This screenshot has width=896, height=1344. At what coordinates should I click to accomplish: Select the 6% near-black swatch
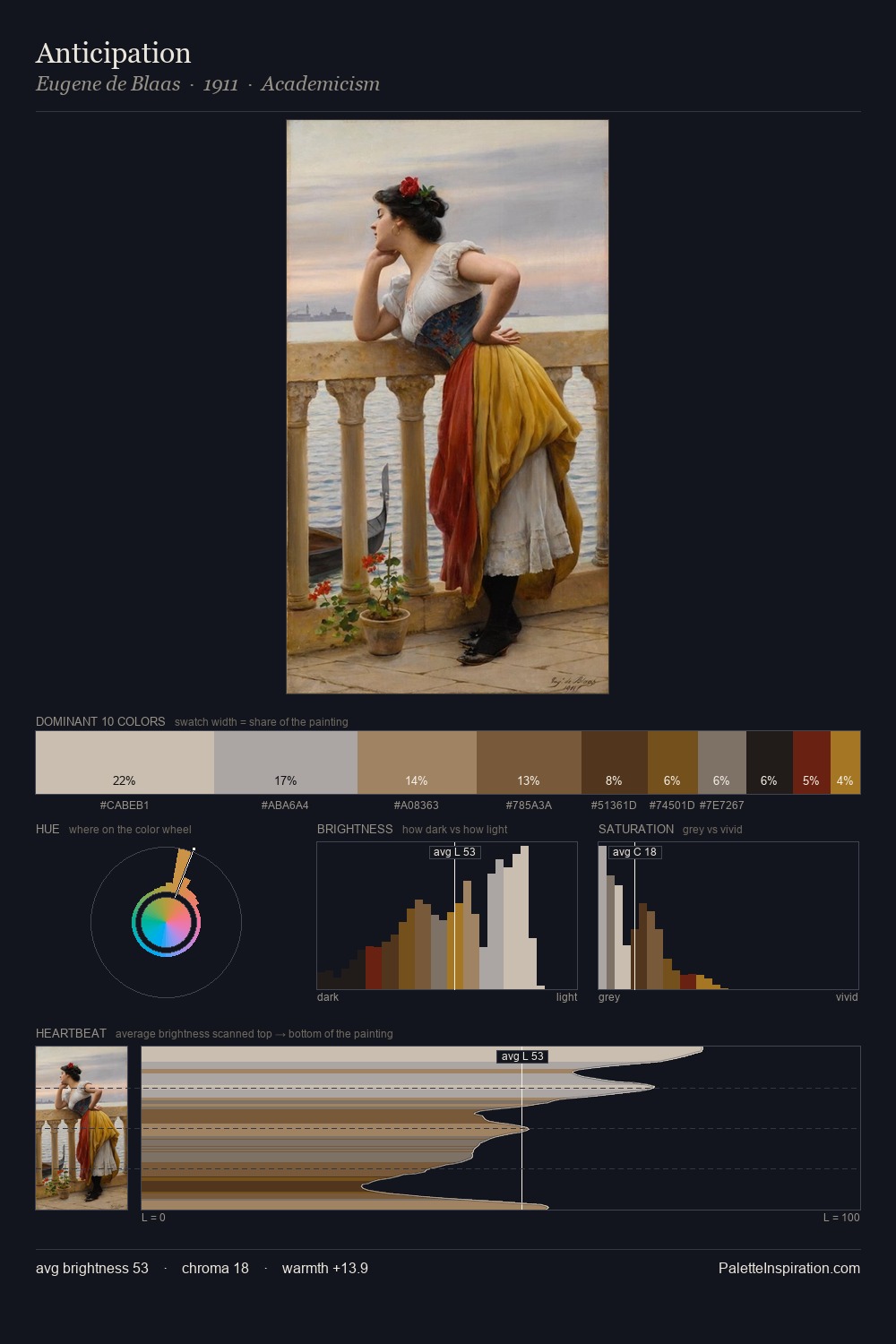tap(770, 762)
